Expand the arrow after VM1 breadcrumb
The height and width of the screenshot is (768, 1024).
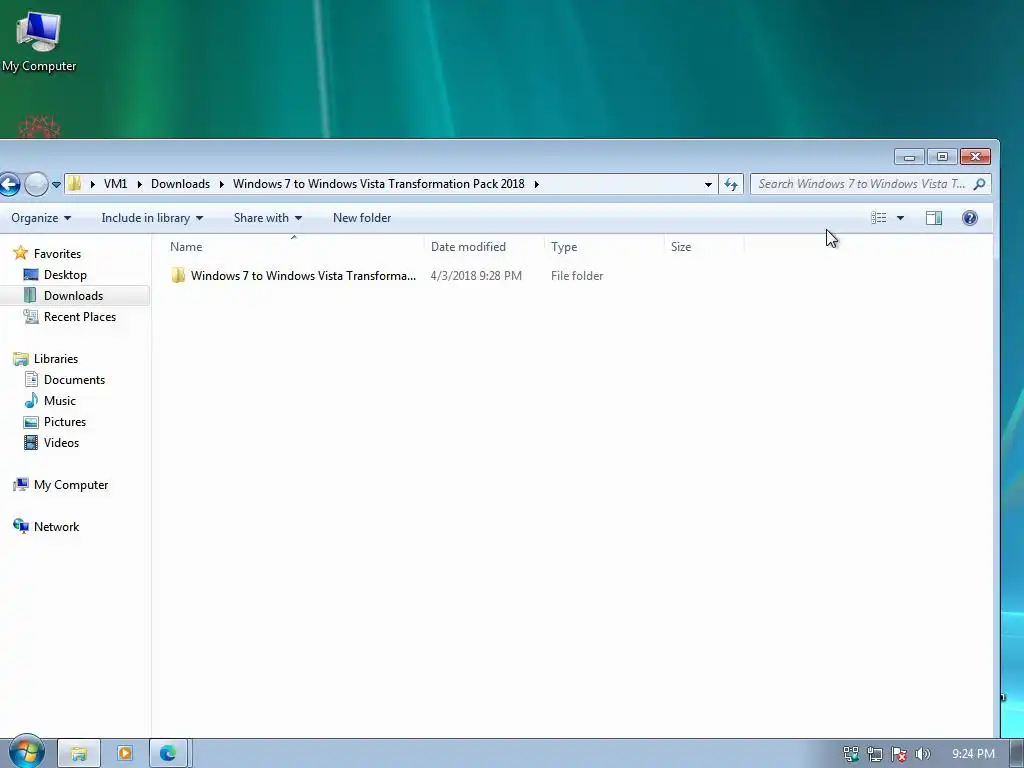click(139, 184)
